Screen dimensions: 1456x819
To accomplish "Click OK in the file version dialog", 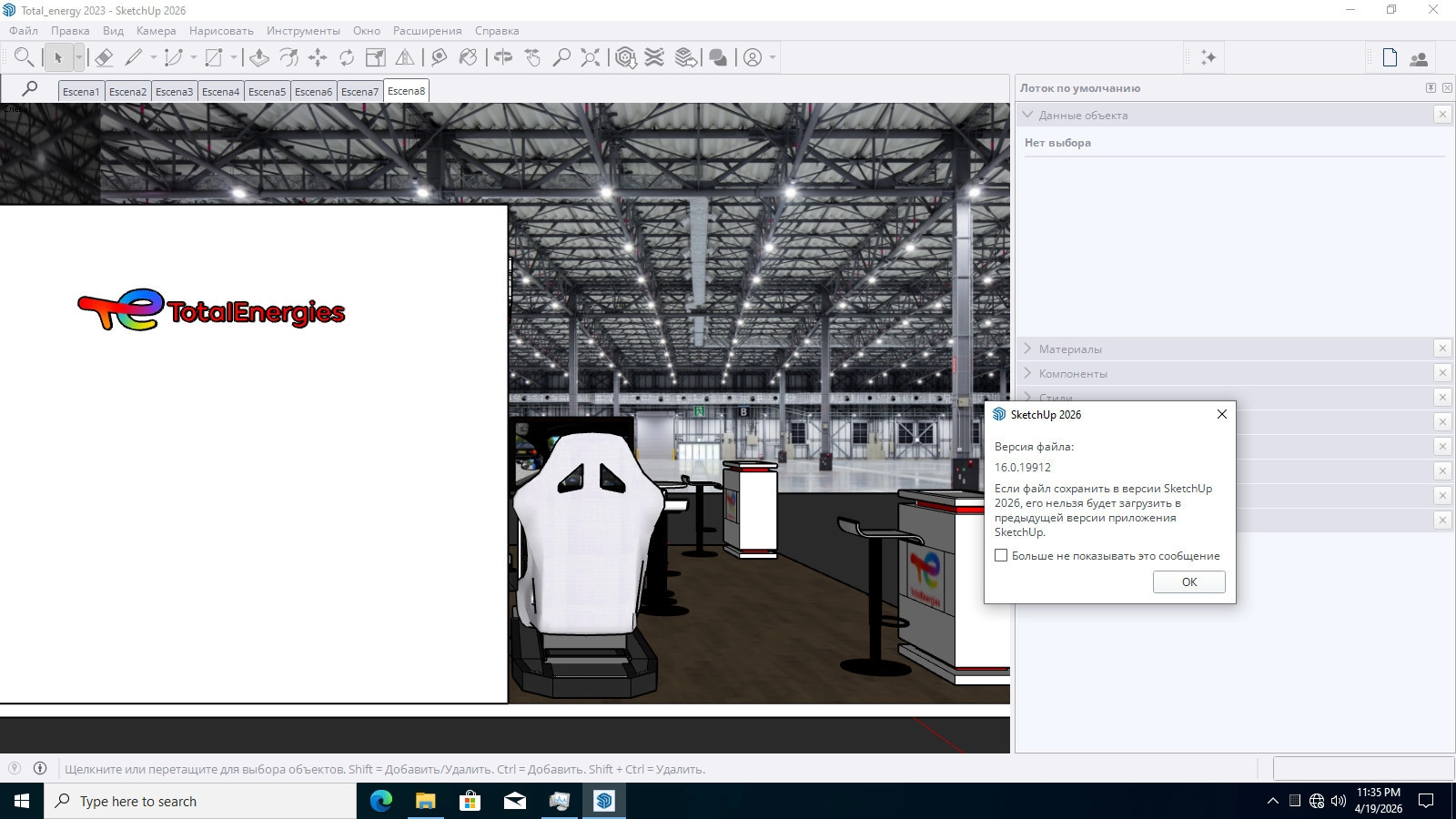I will point(1188,581).
